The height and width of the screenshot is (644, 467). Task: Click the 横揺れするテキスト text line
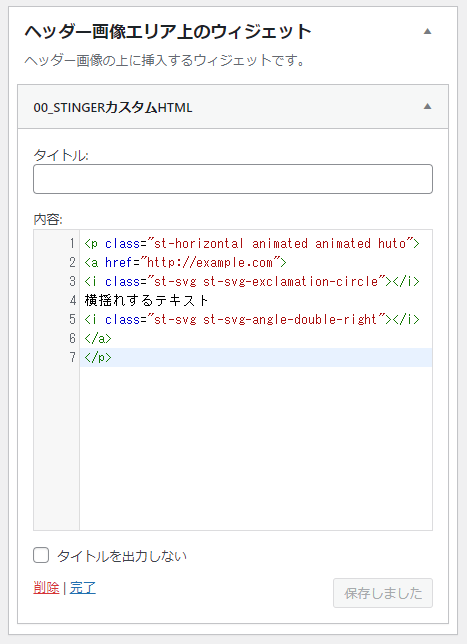point(146,300)
